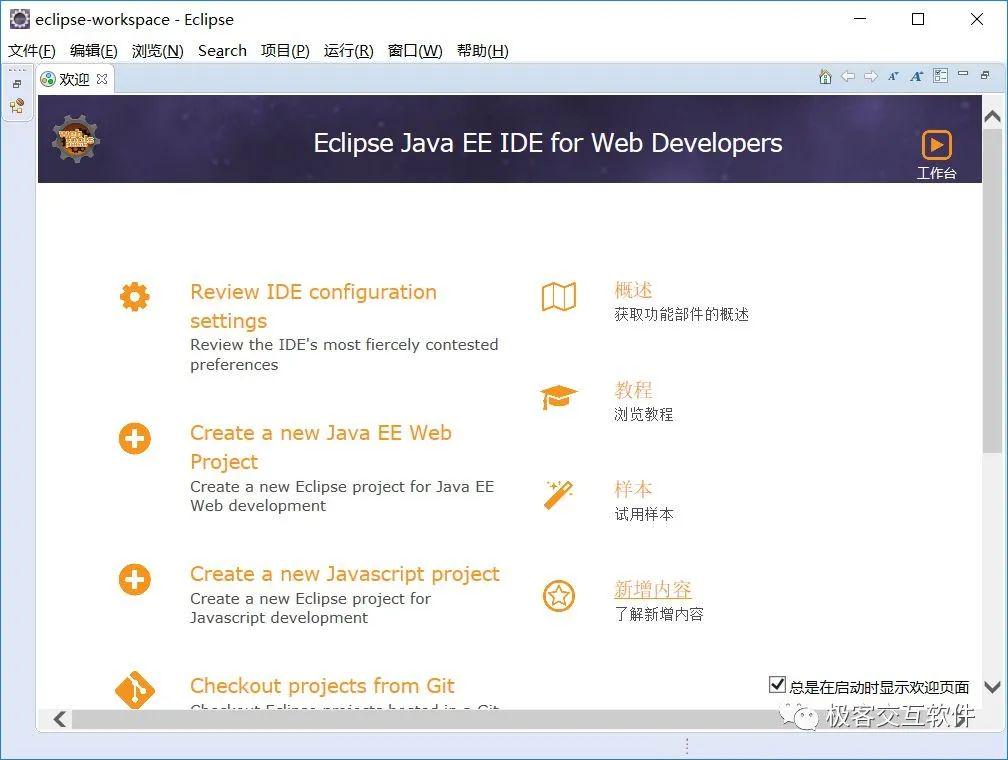Open the Workbench via the 工作台 icon

[936, 145]
